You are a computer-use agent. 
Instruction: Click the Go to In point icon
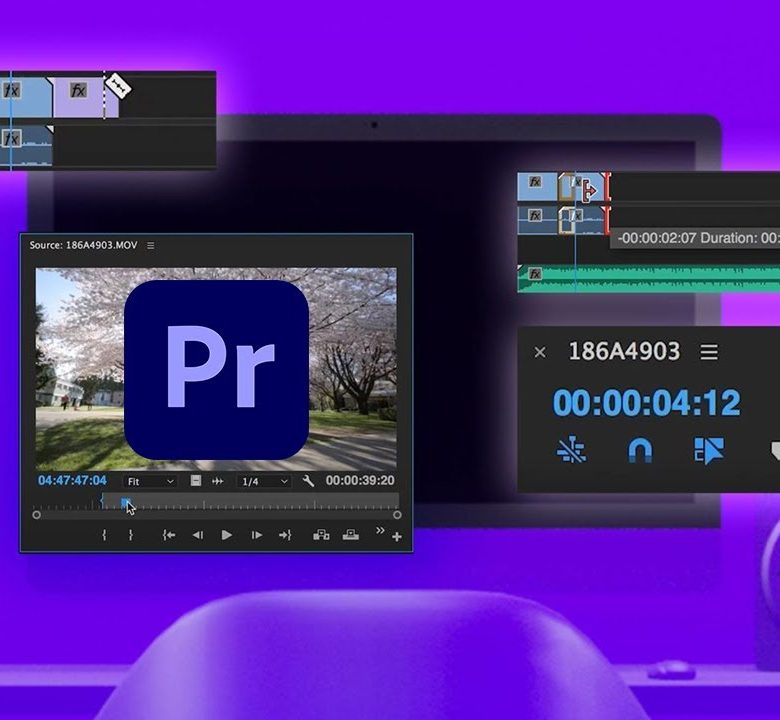click(169, 535)
